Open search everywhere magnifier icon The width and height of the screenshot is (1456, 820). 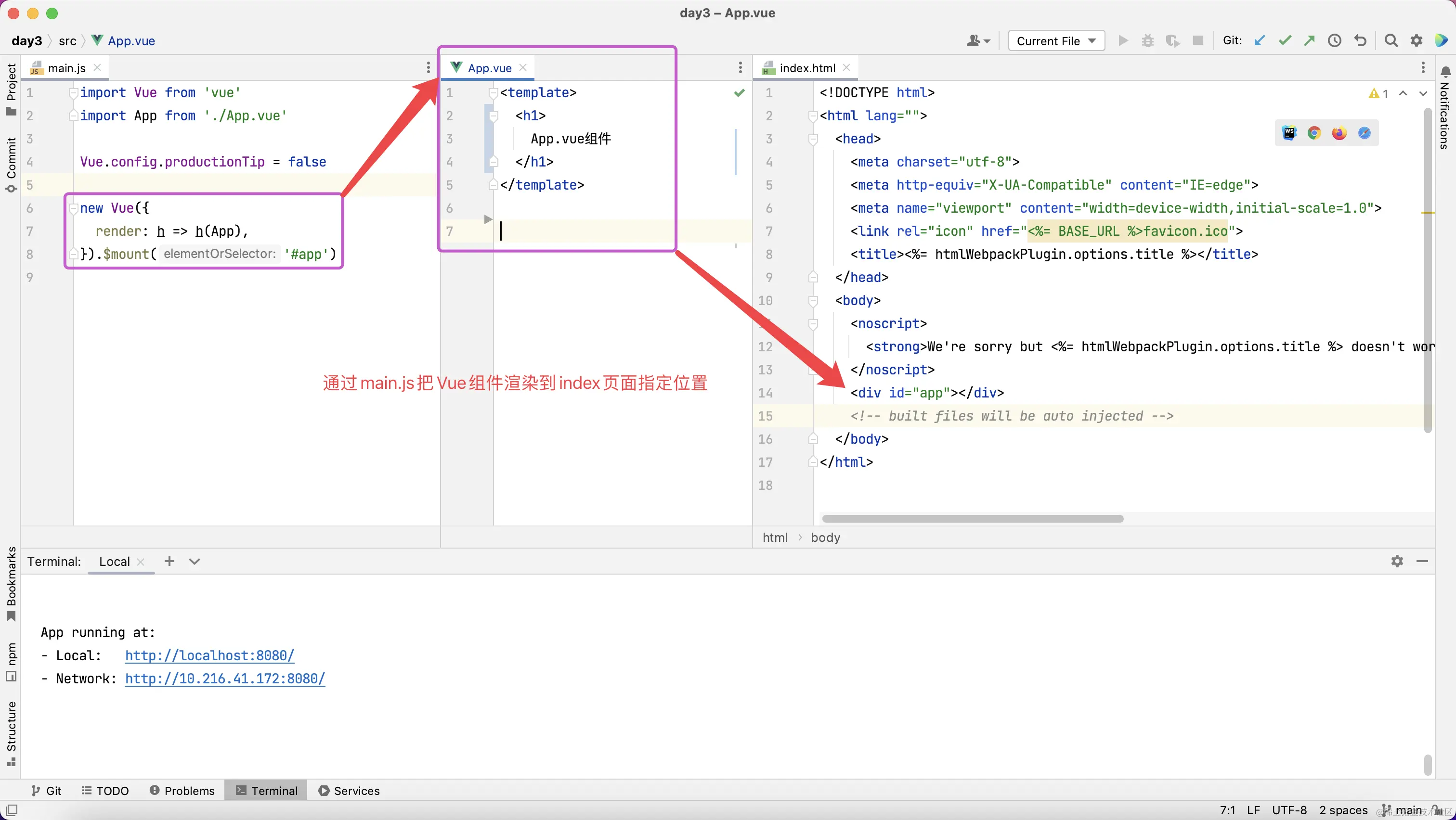pyautogui.click(x=1391, y=40)
